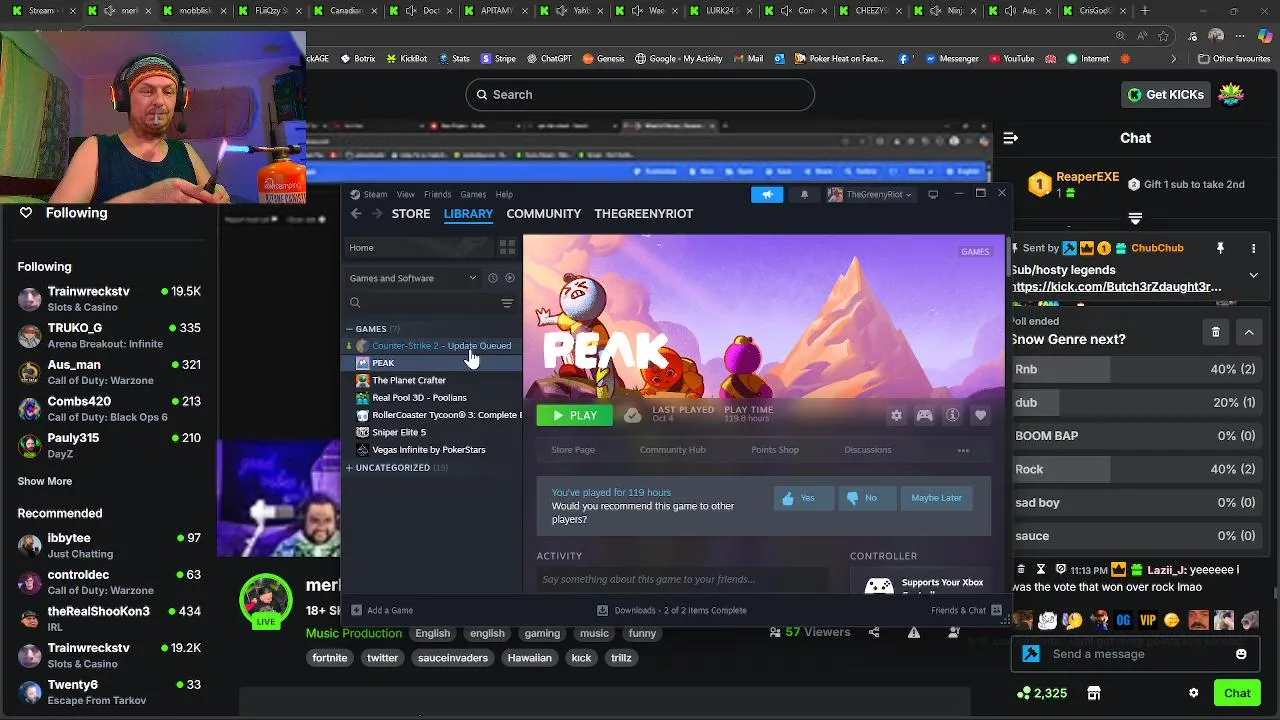Open controller settings icon for PEAK
The image size is (1280, 720).
click(924, 415)
